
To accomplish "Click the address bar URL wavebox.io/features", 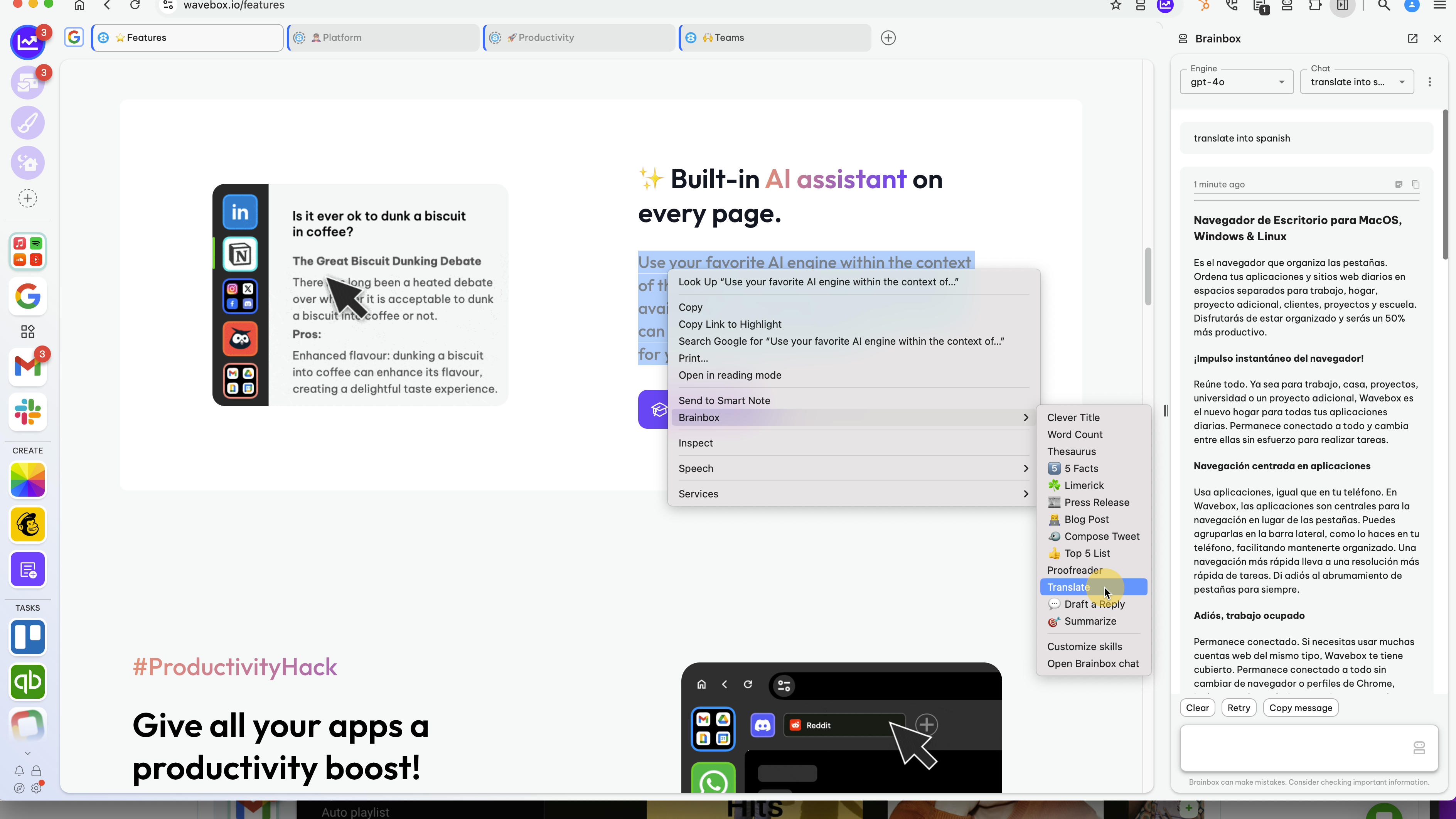I will (x=234, y=5).
